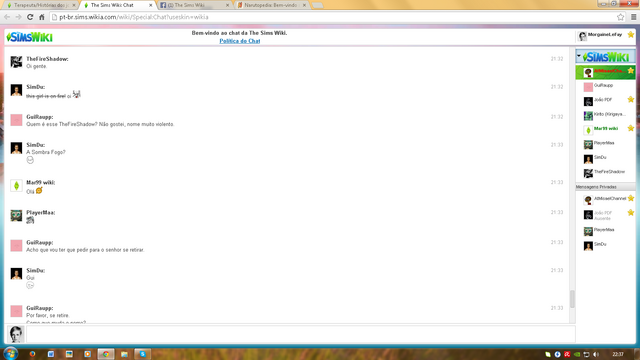Open the Chrome menu icon
Image resolution: width=640 pixels, height=360 pixels.
pyautogui.click(x=633, y=17)
